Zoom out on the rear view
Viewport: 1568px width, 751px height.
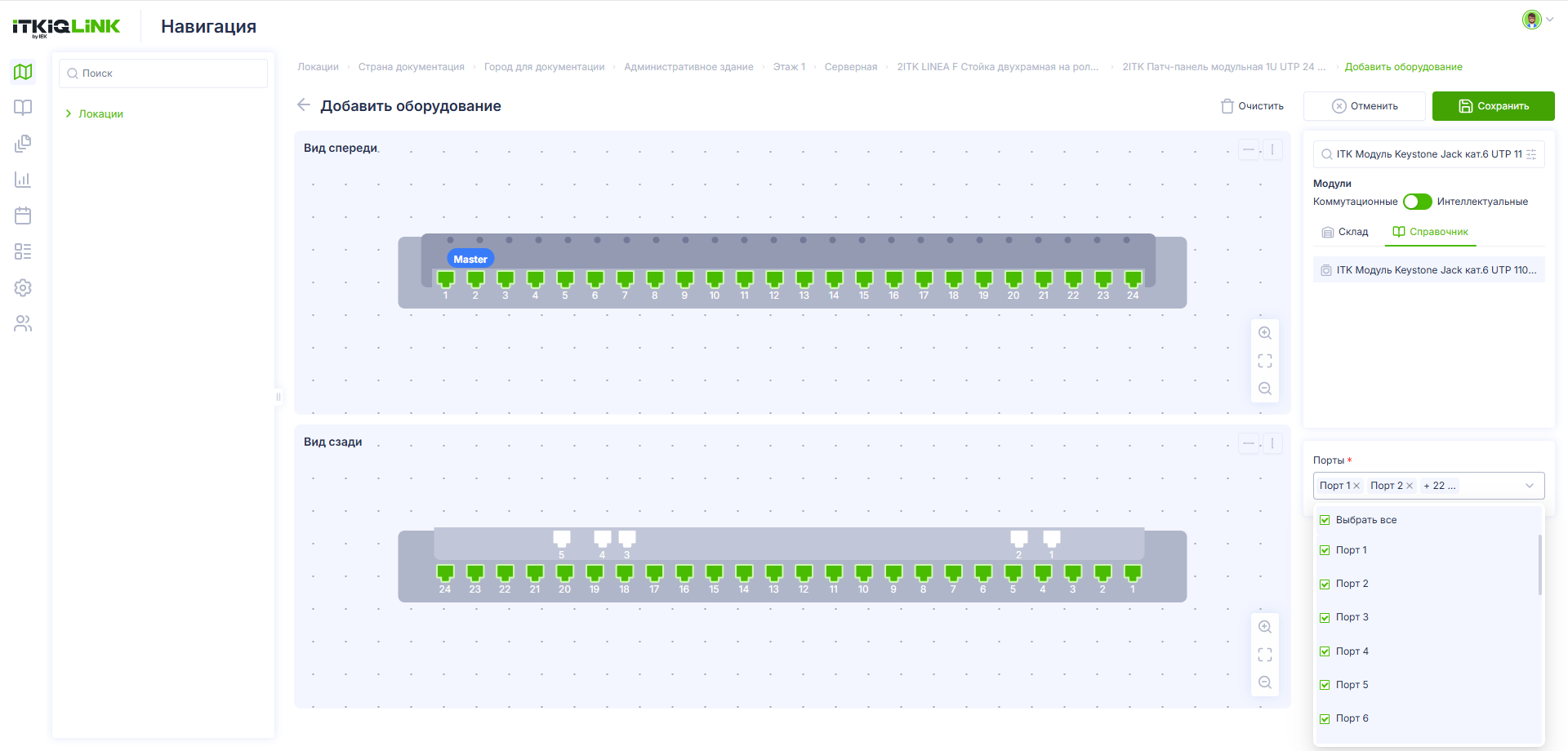(1265, 682)
